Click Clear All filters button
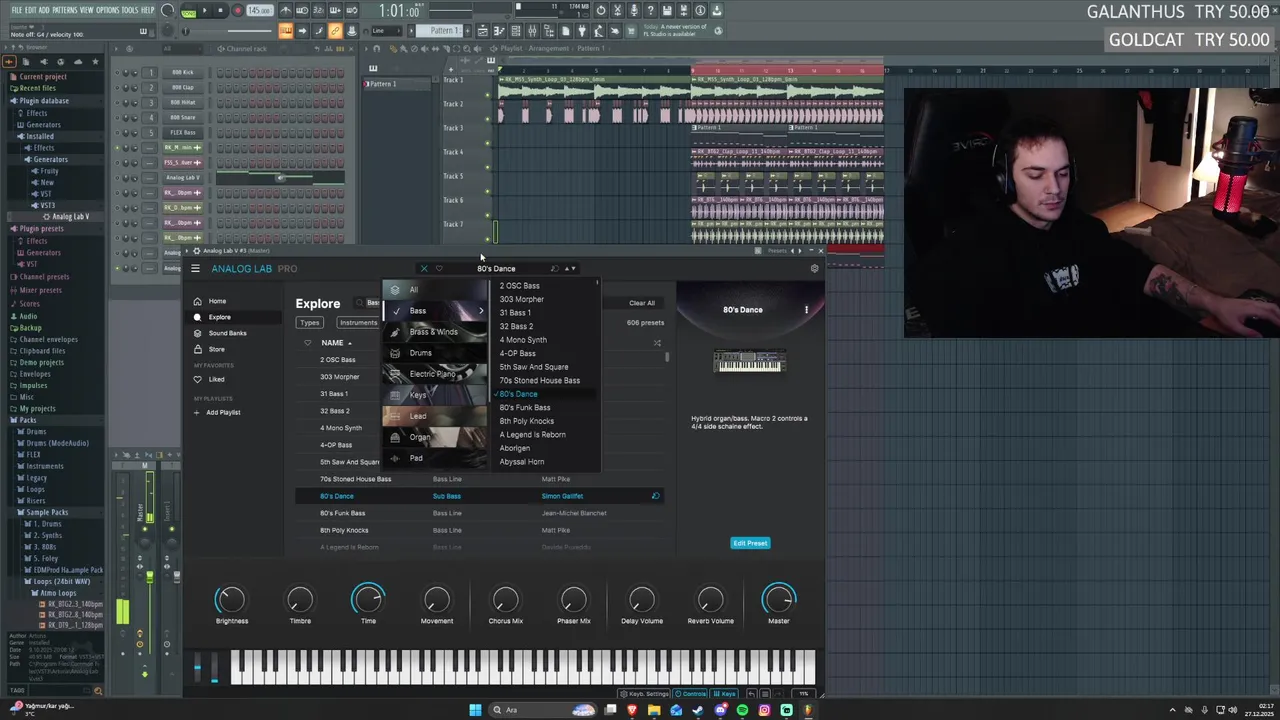 pyautogui.click(x=642, y=303)
